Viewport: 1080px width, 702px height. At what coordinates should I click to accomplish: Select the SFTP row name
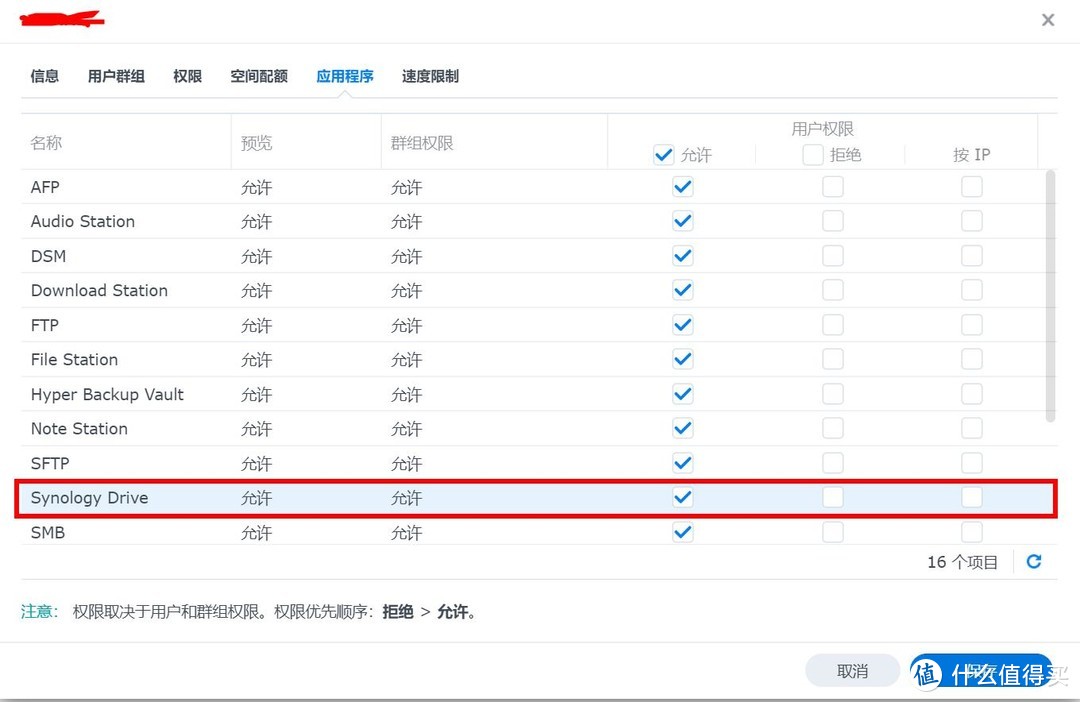(x=50, y=463)
